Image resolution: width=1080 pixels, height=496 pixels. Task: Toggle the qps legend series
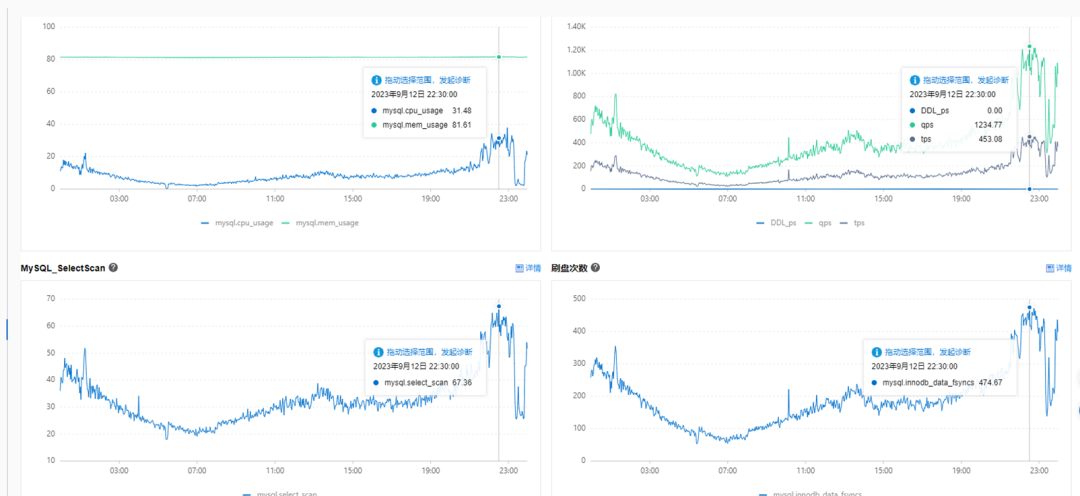[x=818, y=223]
